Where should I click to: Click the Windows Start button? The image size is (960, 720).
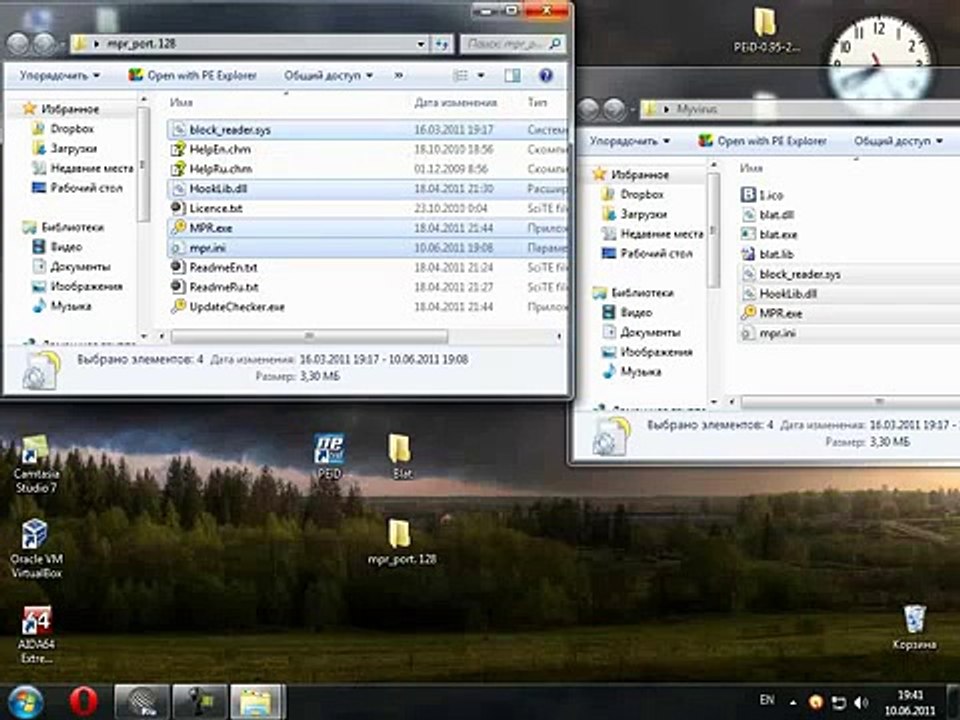point(26,702)
